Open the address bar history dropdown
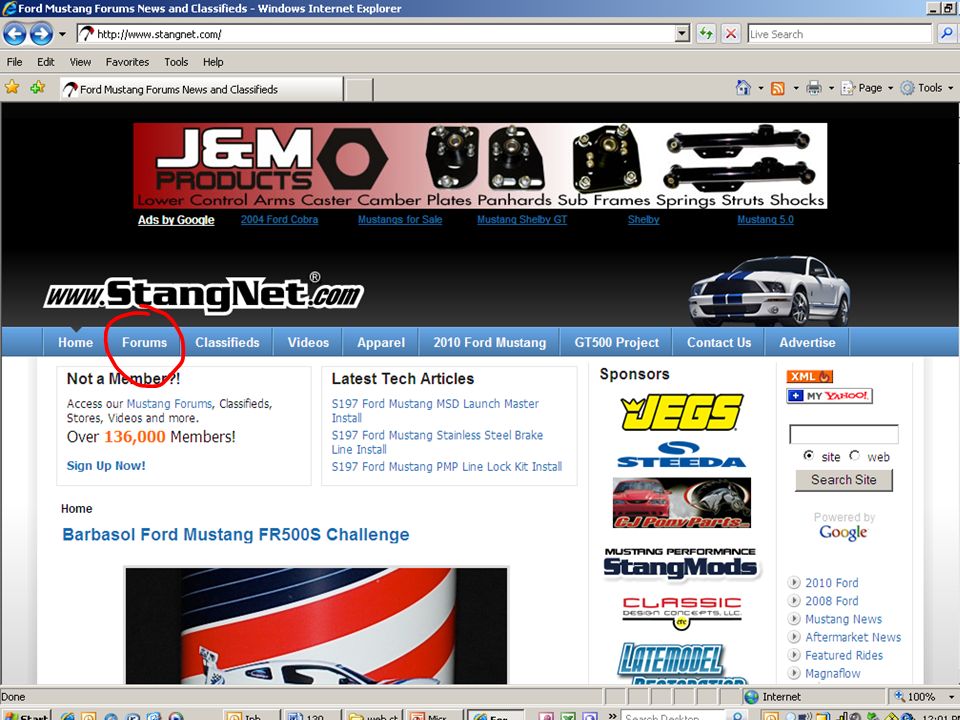960x720 pixels. point(683,34)
